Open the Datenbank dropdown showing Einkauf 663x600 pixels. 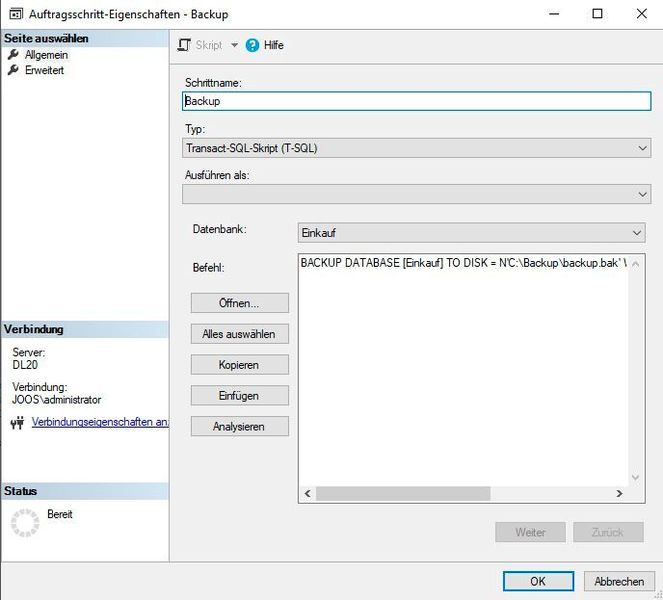[x=471, y=233]
